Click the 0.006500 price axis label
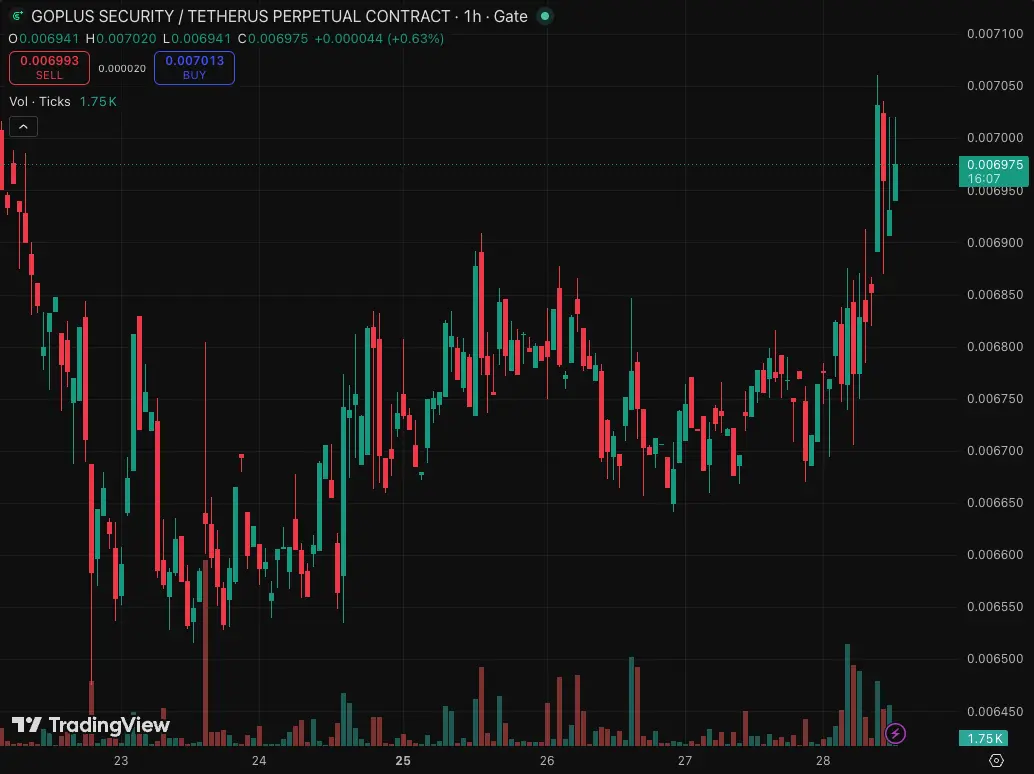This screenshot has height=774, width=1034. click(x=995, y=659)
